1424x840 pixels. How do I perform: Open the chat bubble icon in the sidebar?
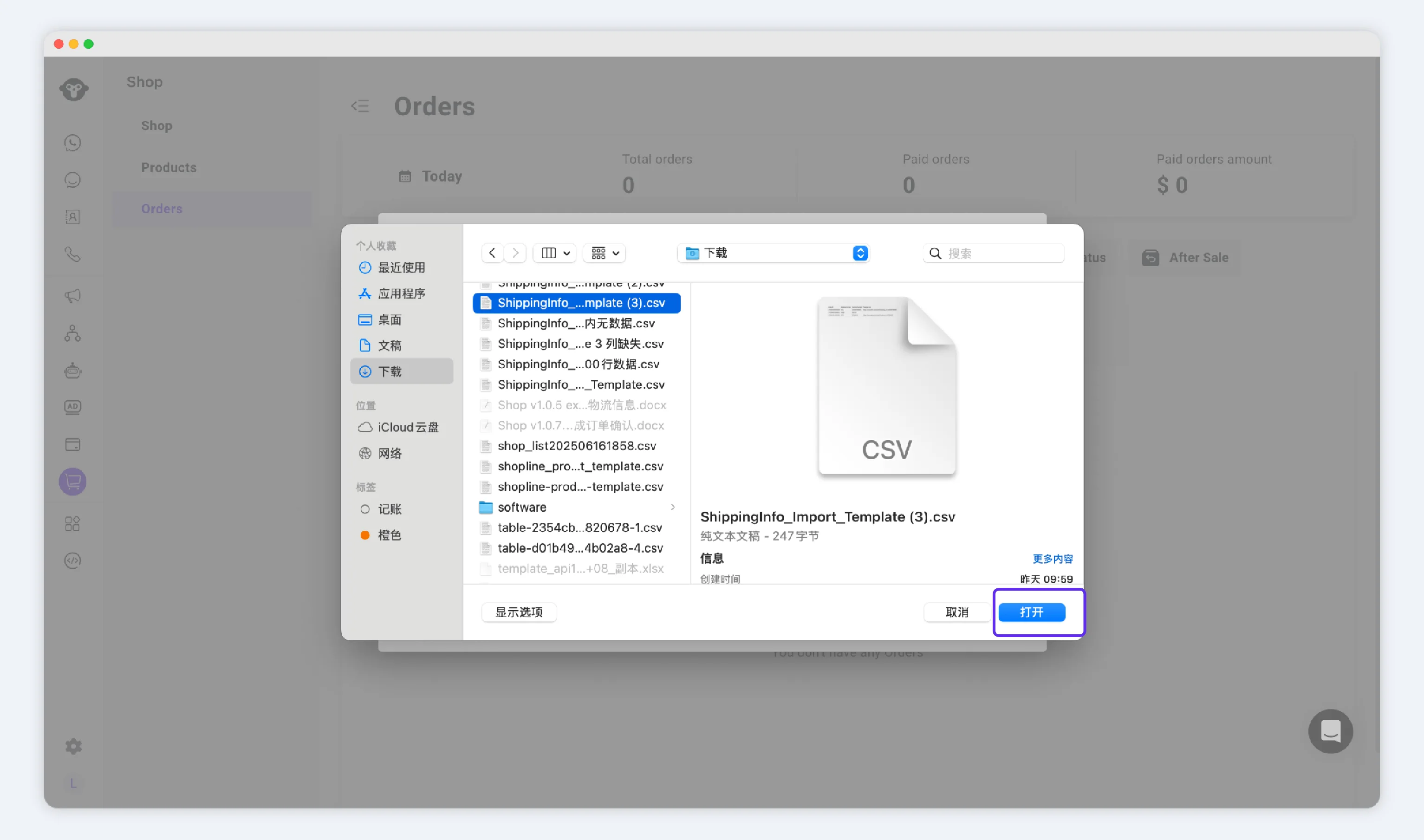pos(72,180)
